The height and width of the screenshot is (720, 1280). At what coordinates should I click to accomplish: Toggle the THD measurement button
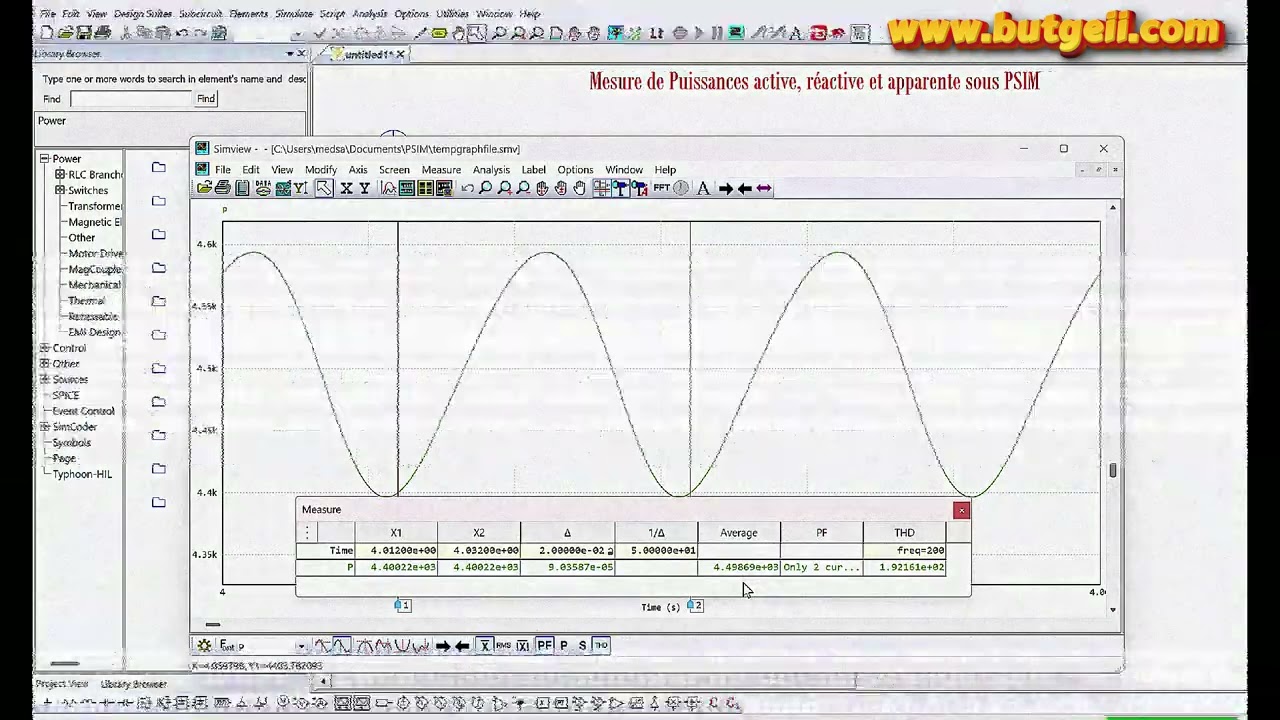pos(601,646)
